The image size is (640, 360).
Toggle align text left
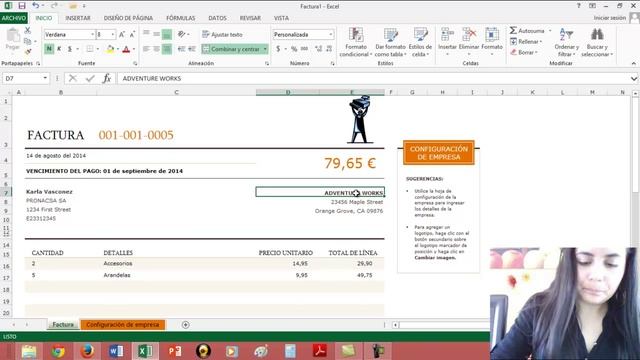[x=146, y=49]
